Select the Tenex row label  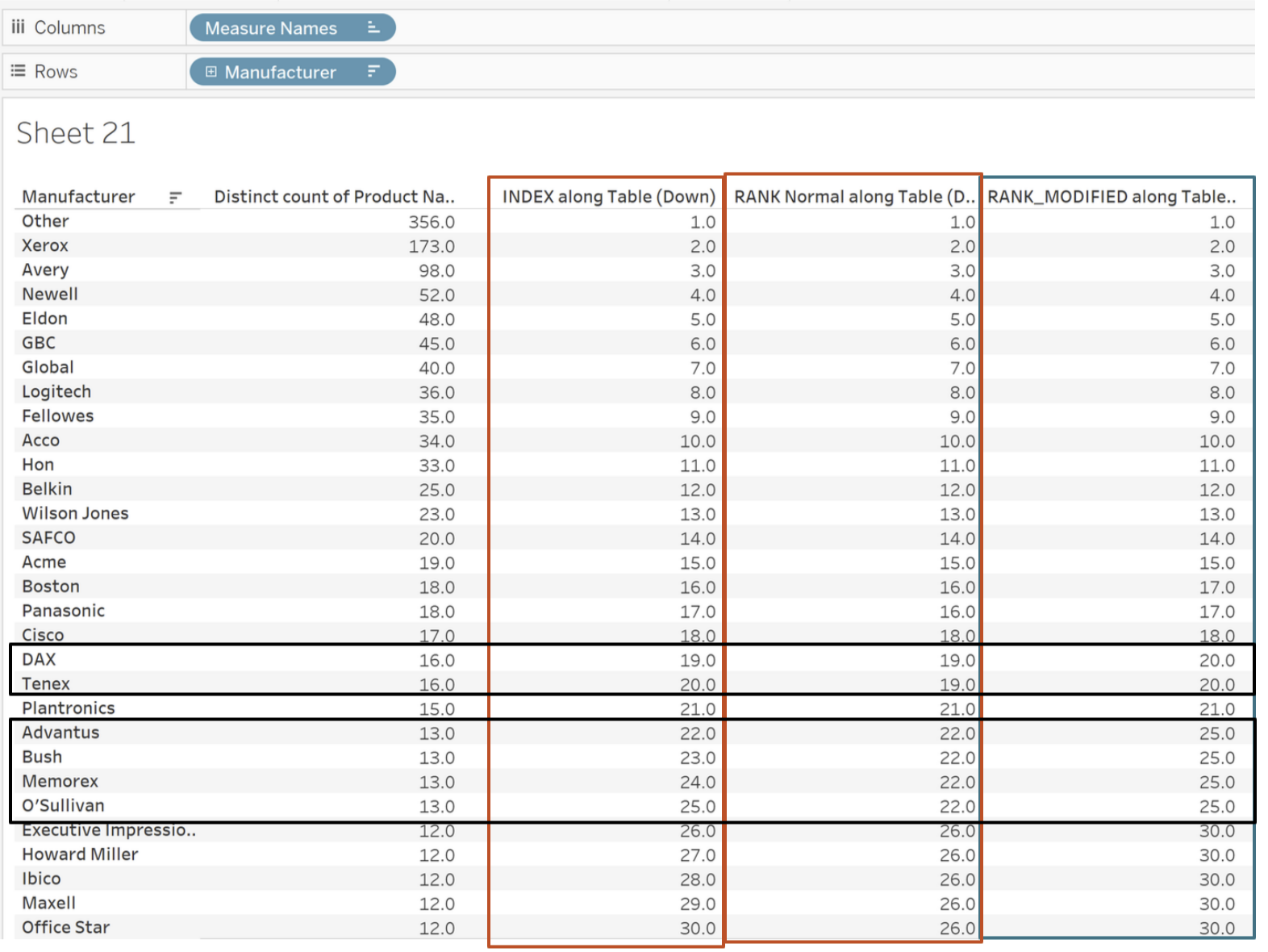(46, 684)
